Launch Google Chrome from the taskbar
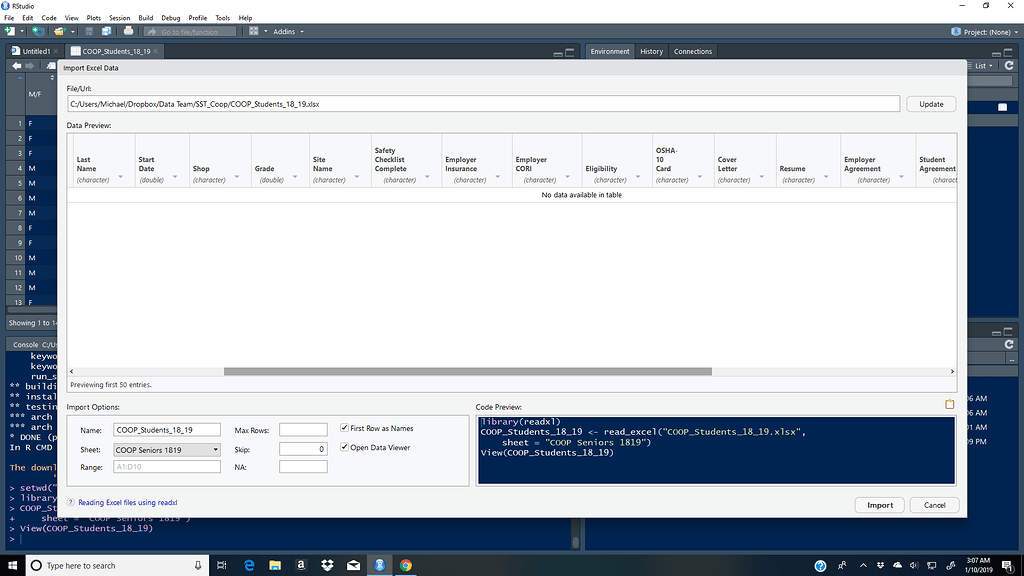Image resolution: width=1024 pixels, height=576 pixels. pos(405,564)
